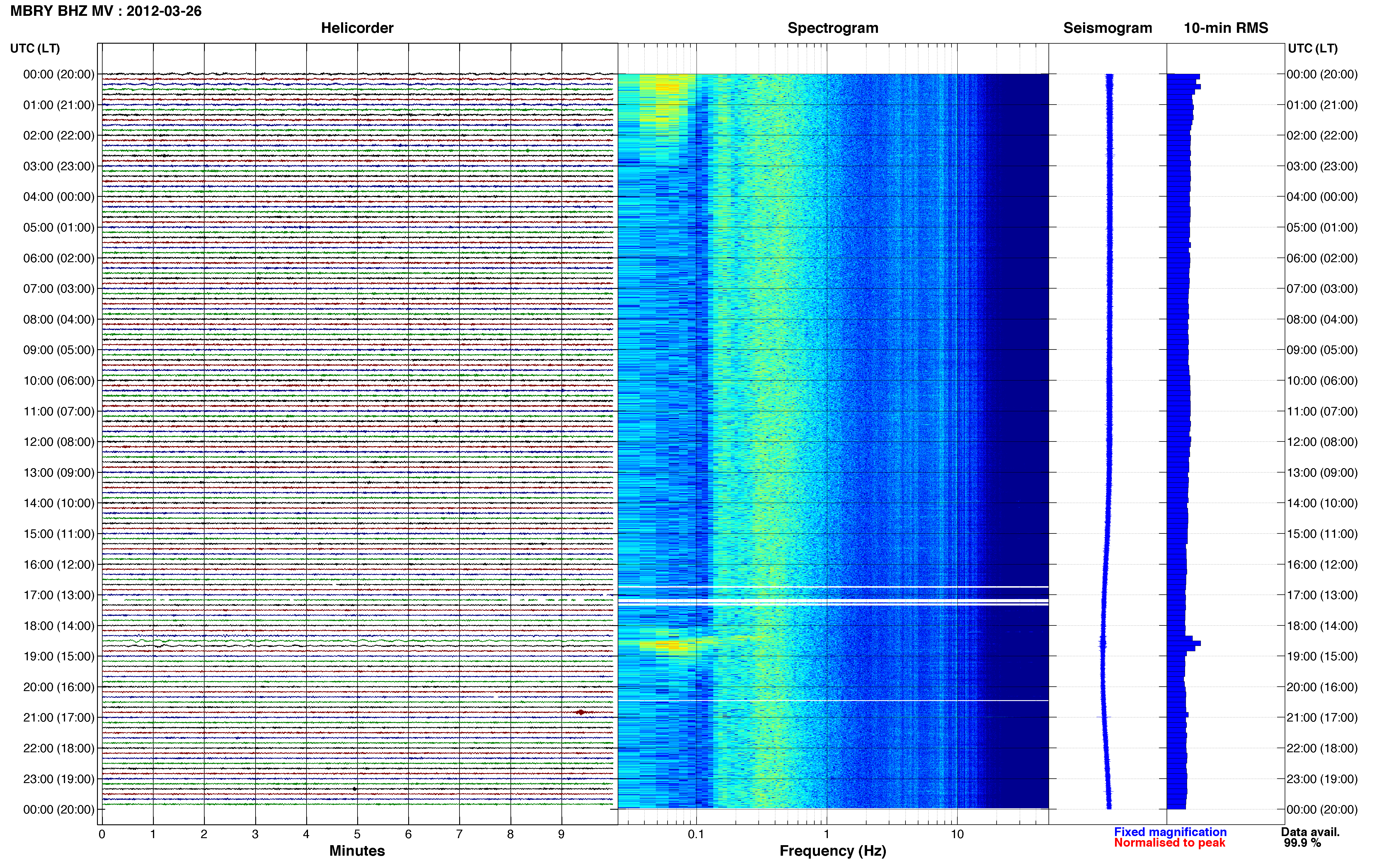Select the '0.1' frequency tick label
Image resolution: width=1389 pixels, height=868 pixels.
pyautogui.click(x=696, y=834)
